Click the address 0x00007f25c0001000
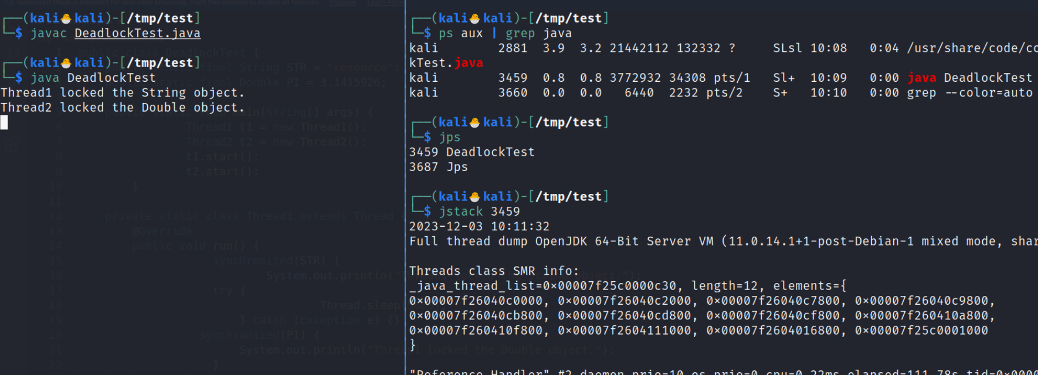The width and height of the screenshot is (1038, 375). [921, 330]
